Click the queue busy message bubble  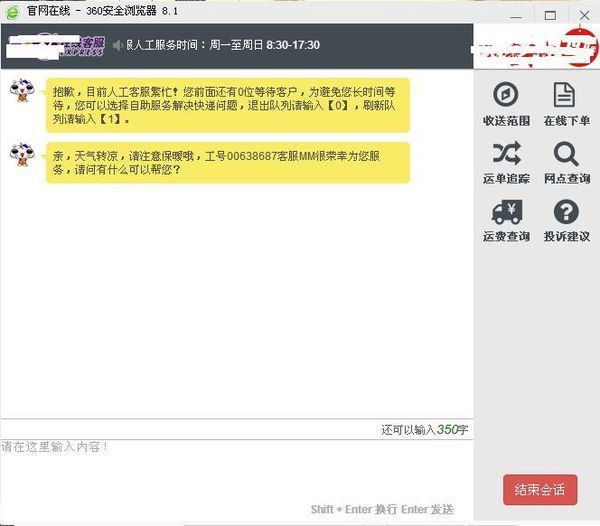228,102
